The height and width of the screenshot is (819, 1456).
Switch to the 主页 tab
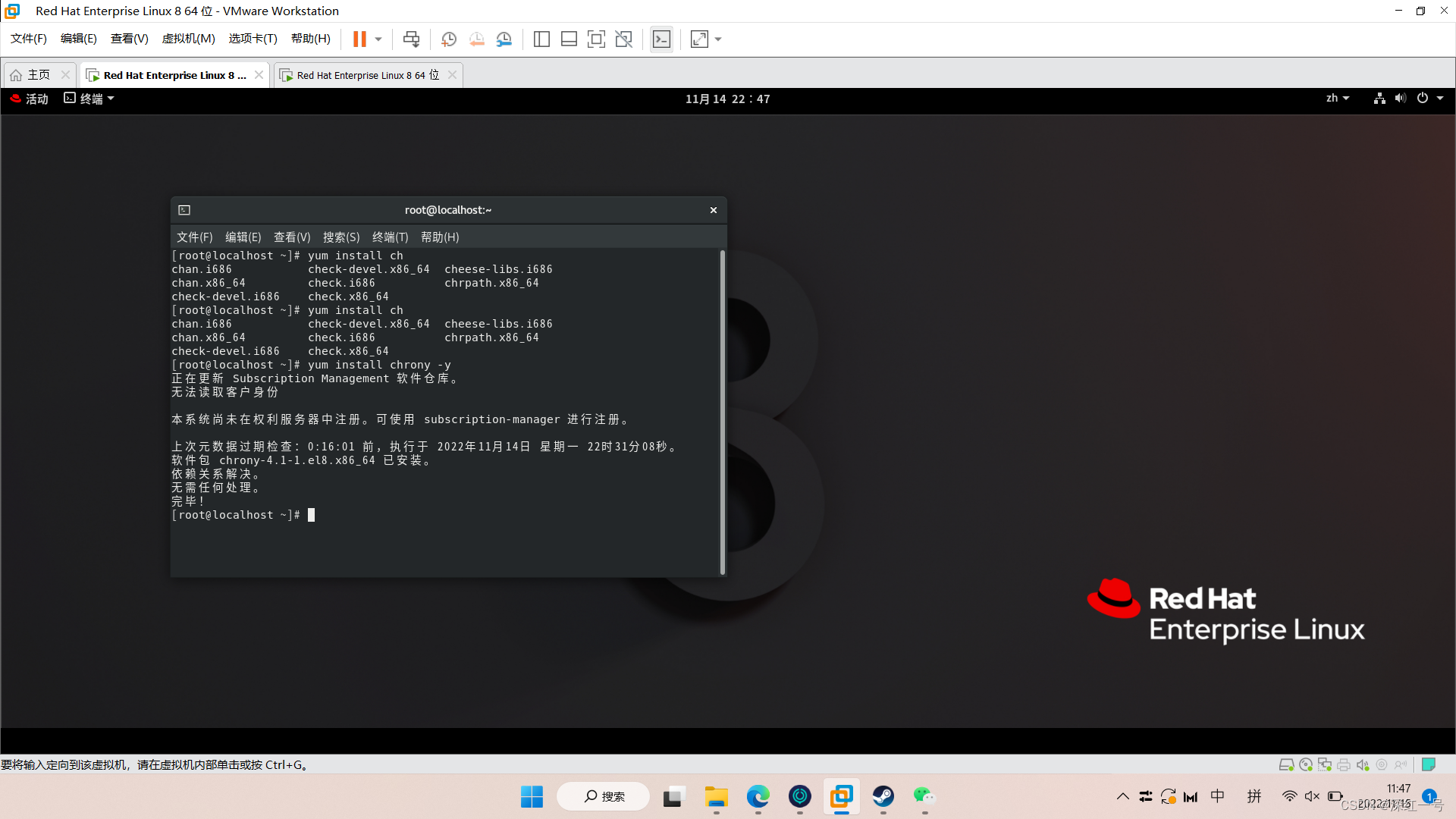(38, 75)
